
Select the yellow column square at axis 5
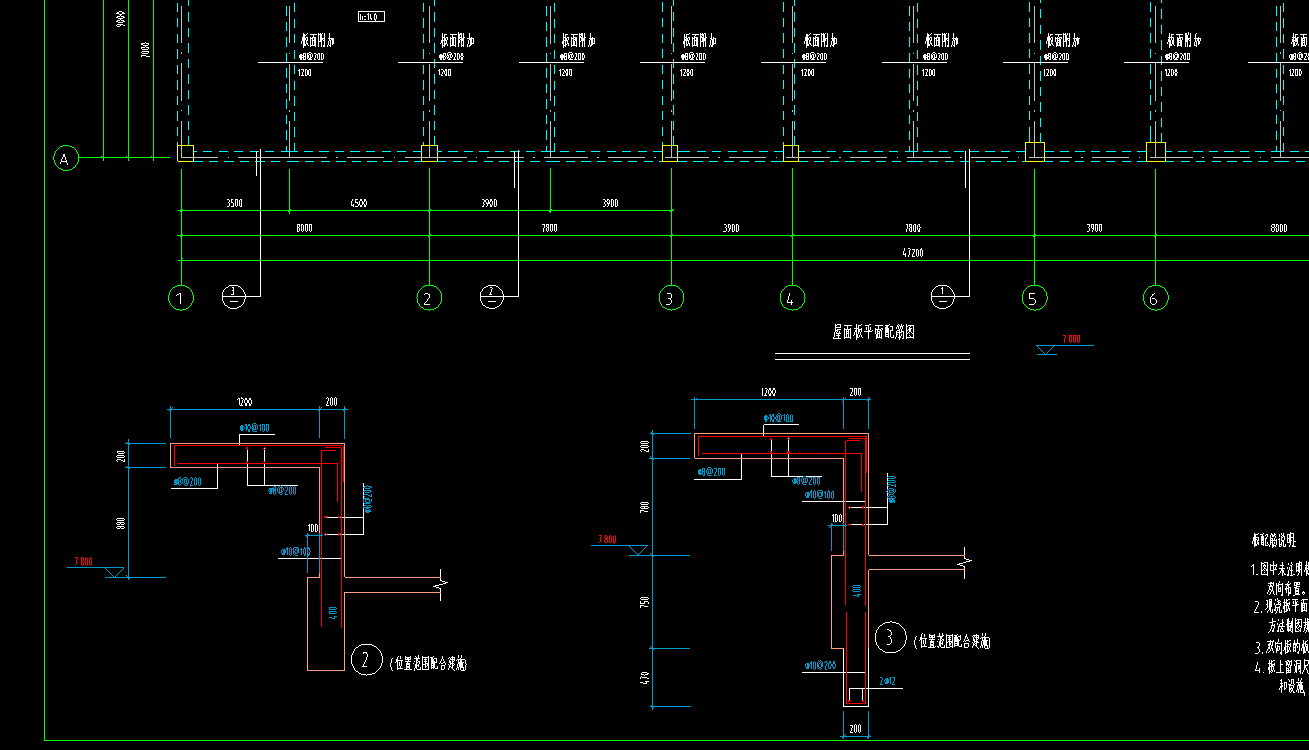[x=1034, y=152]
